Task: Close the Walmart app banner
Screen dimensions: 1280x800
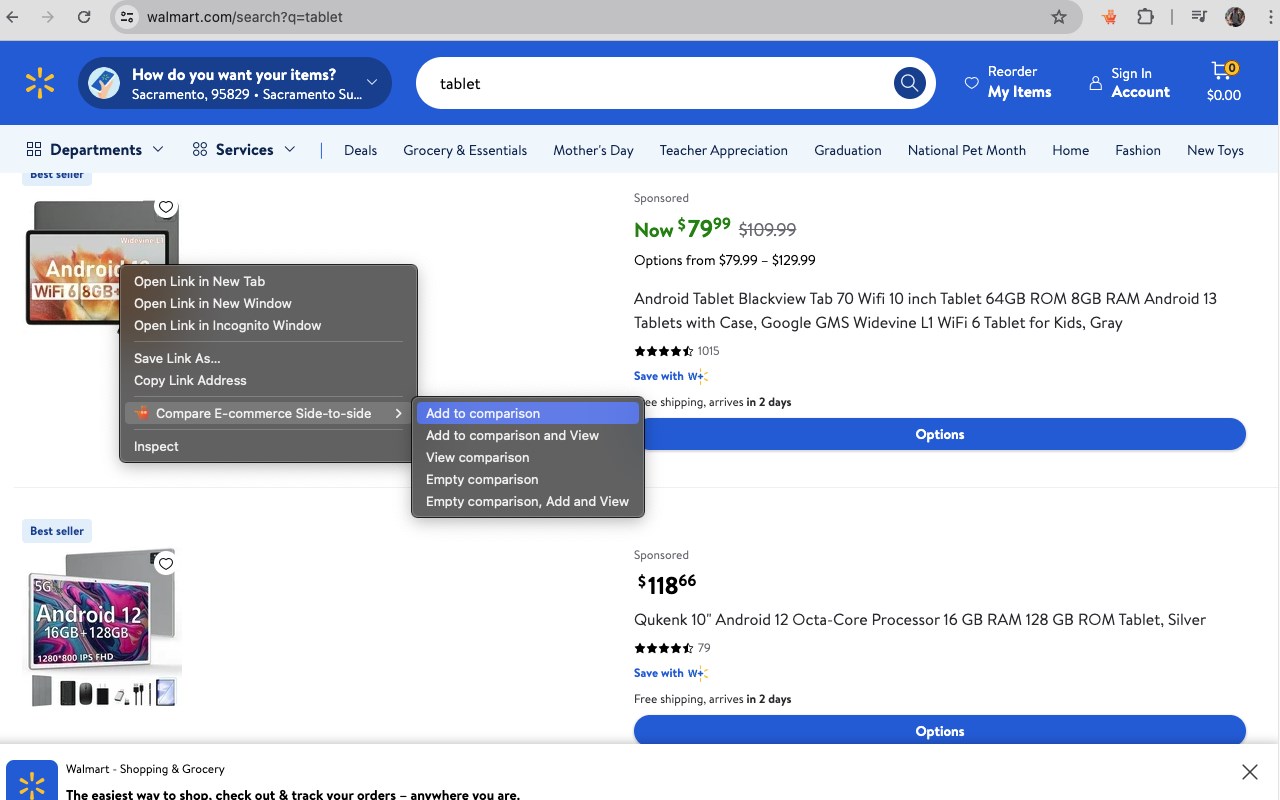Action: (x=1250, y=772)
